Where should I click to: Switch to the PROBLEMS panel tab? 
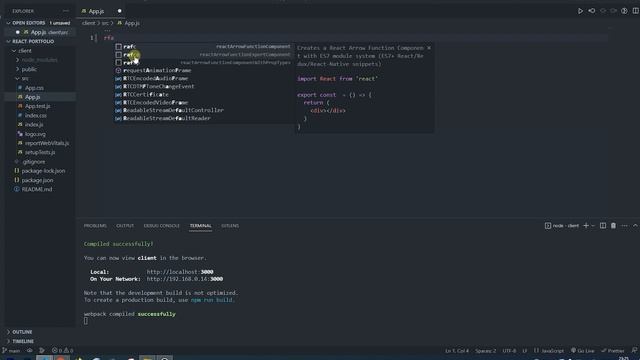(95, 226)
